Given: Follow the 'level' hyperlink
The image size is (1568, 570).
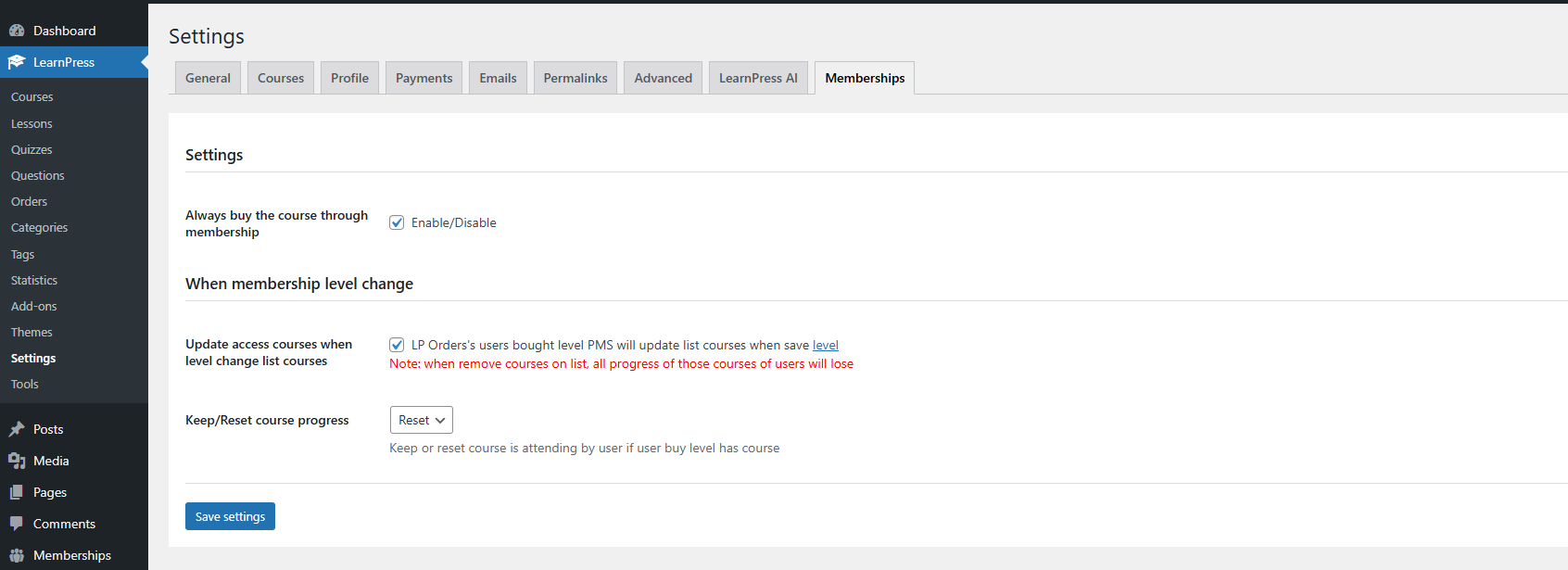Looking at the screenshot, I should point(825,345).
